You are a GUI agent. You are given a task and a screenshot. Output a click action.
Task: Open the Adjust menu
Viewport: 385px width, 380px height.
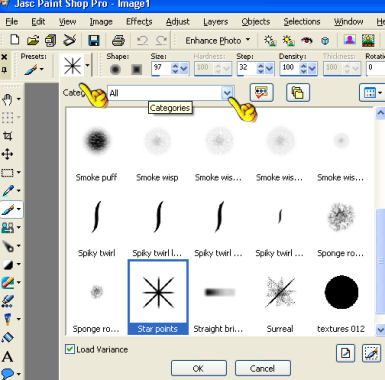click(178, 22)
